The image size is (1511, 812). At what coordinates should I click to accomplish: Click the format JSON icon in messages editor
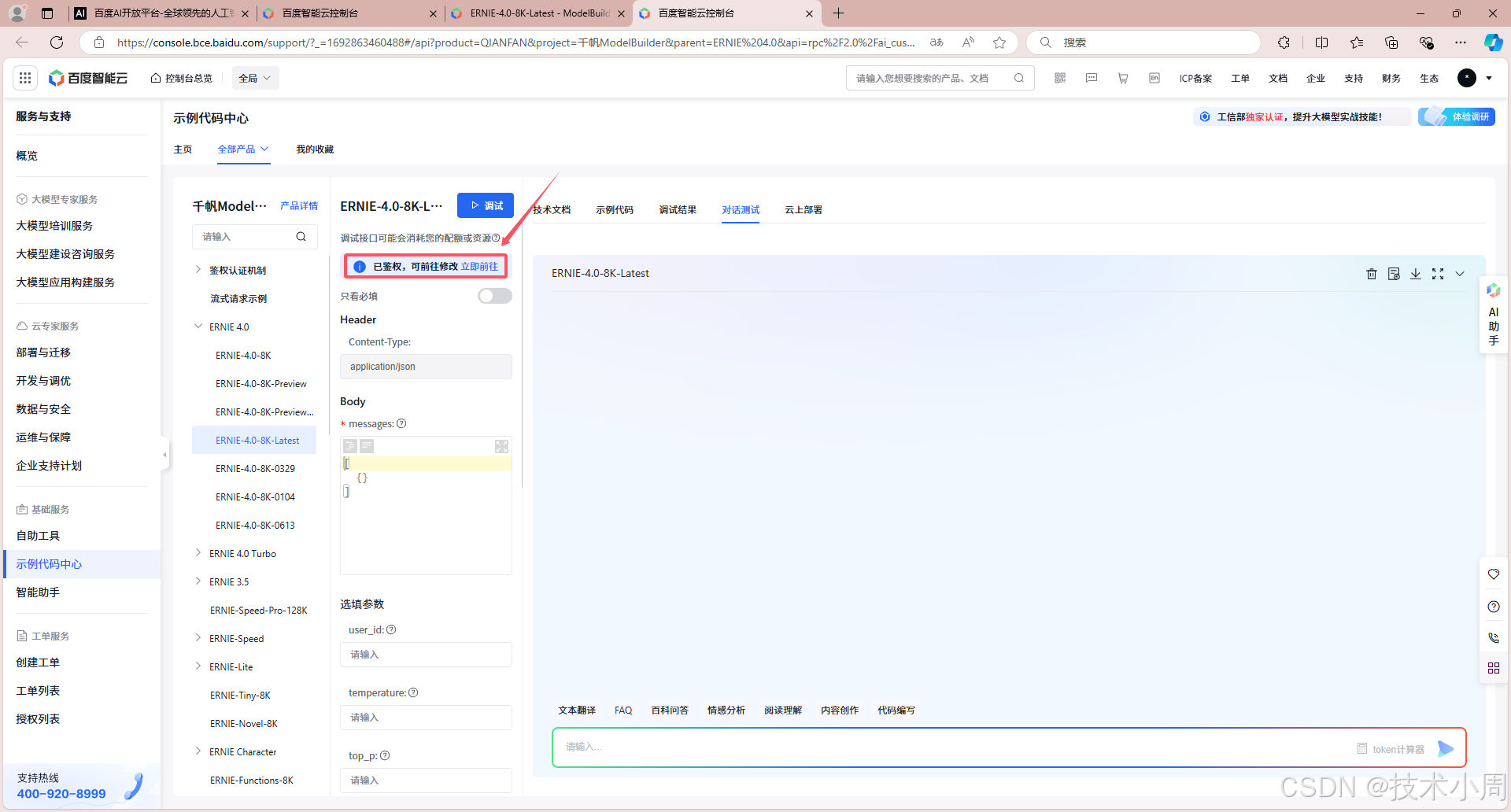pos(350,446)
